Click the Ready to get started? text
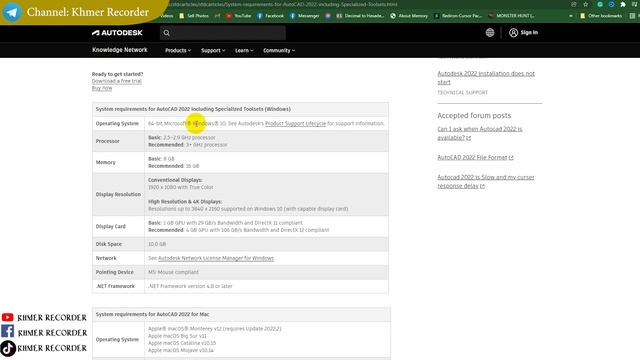This screenshot has width=640, height=360. [x=118, y=74]
